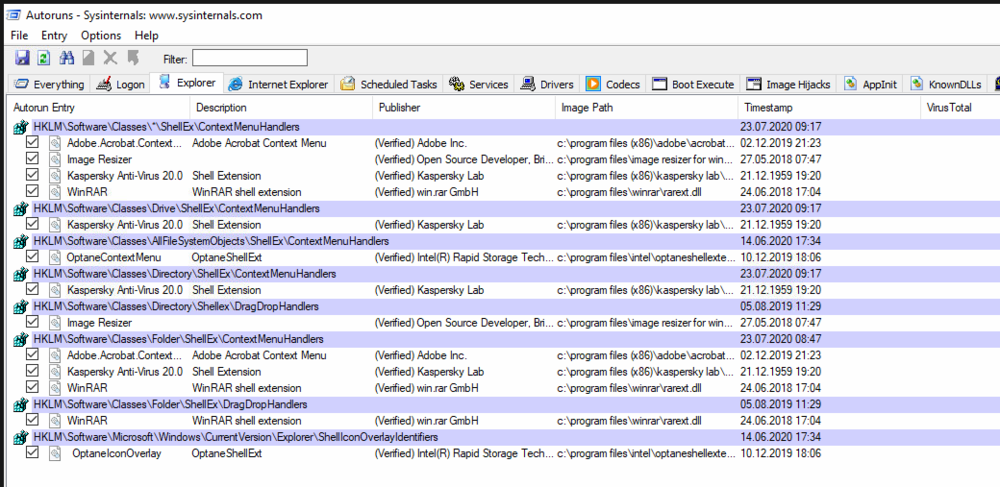The height and width of the screenshot is (487, 1000).
Task: Uncheck WinRAR under Folder DragDropHandlers
Action: [x=33, y=420]
